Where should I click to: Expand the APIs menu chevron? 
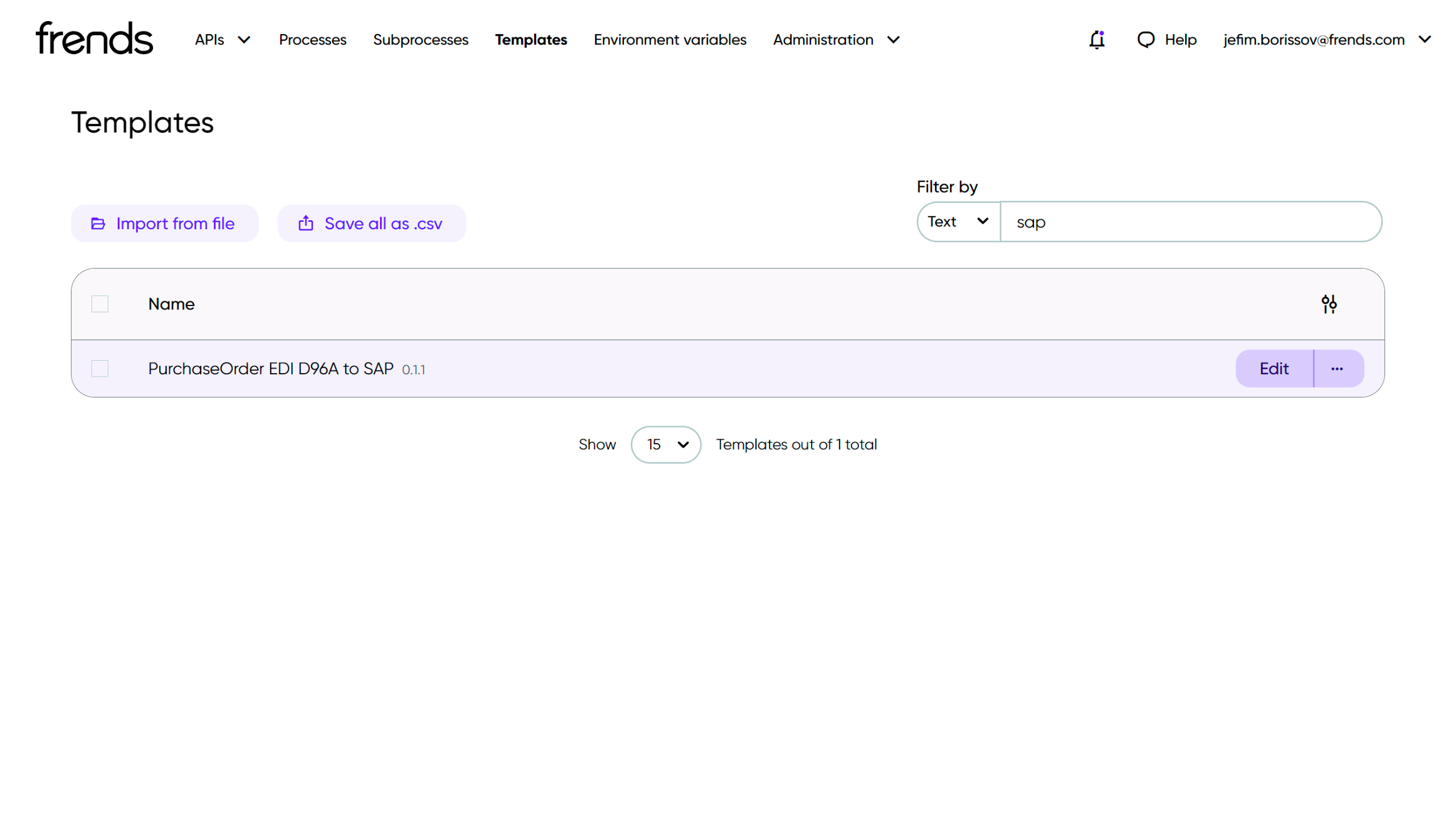pos(244,40)
